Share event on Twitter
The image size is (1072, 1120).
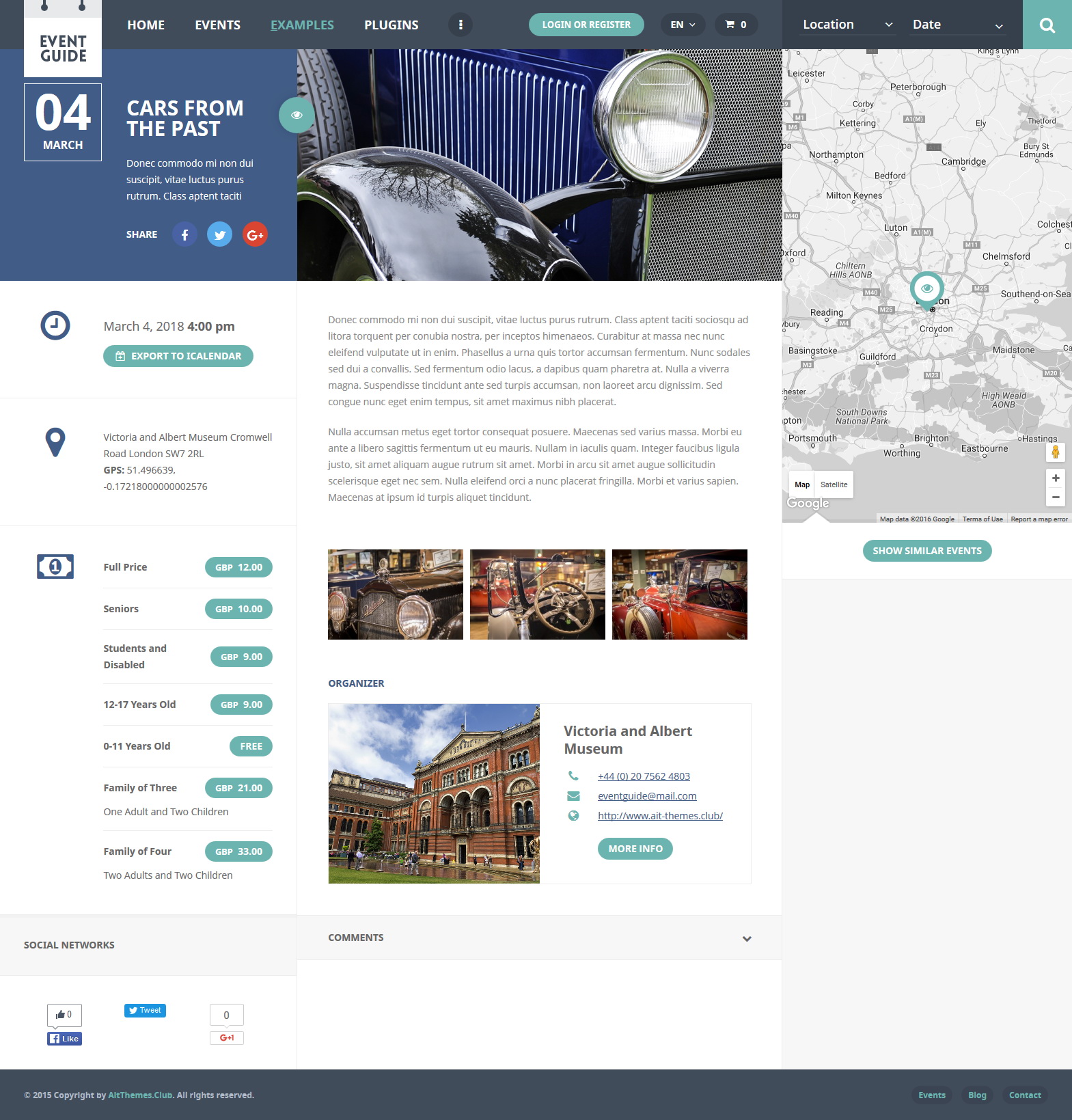(x=219, y=234)
